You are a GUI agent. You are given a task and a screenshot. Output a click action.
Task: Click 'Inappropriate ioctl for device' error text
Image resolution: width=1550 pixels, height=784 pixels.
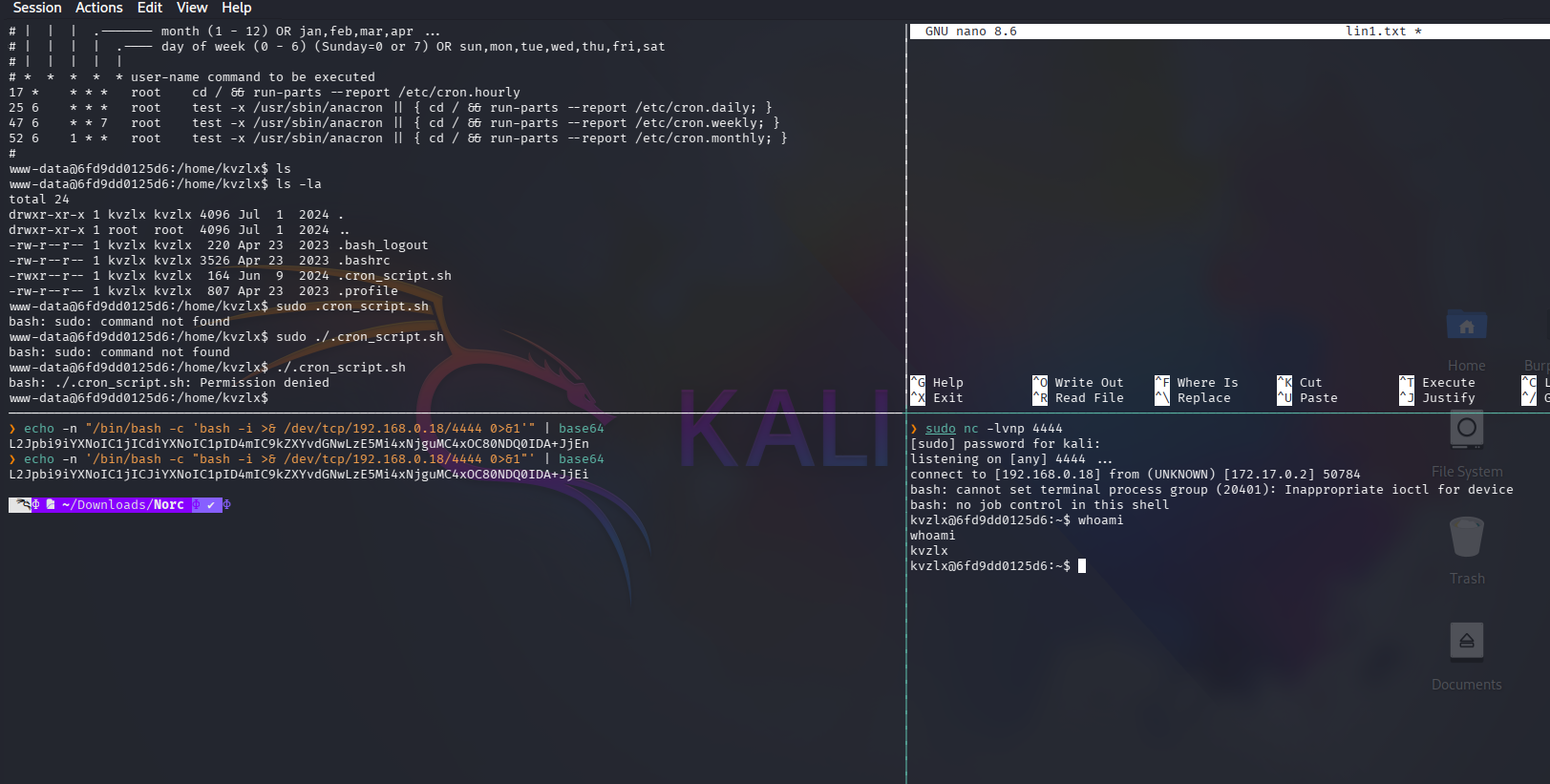(x=1399, y=490)
